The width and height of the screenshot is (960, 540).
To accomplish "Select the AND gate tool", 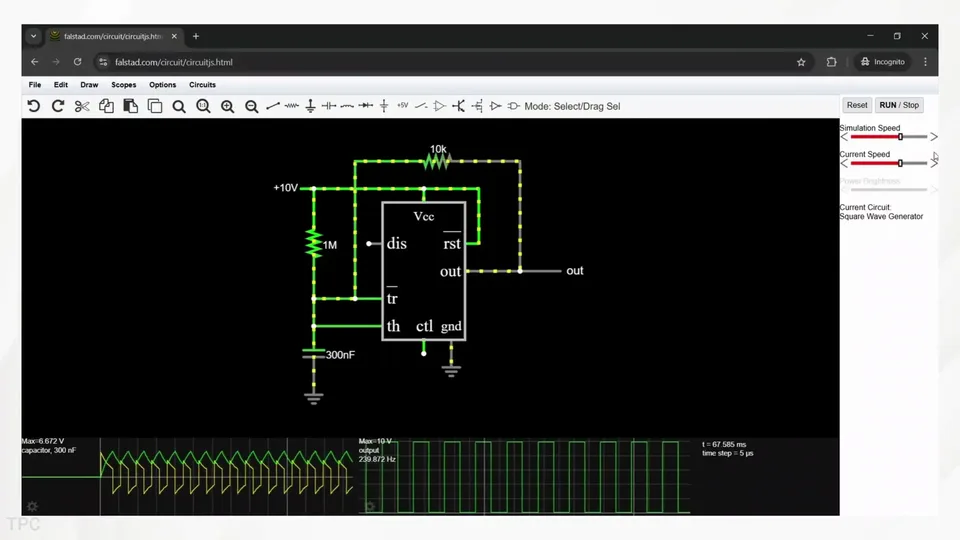I will click(x=514, y=106).
